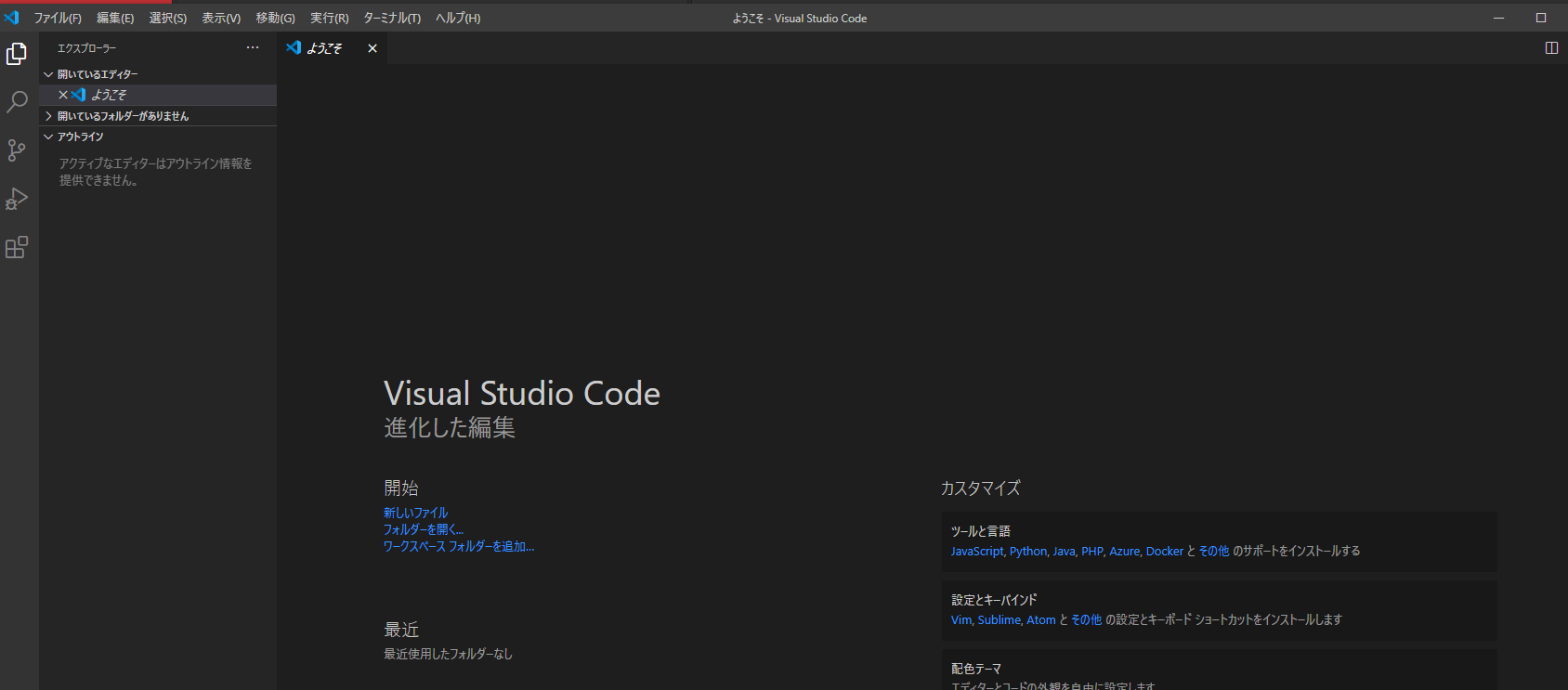Image resolution: width=1568 pixels, height=690 pixels.
Task: Expand the 開いているフォルダーがありません section
Action: 158,116
